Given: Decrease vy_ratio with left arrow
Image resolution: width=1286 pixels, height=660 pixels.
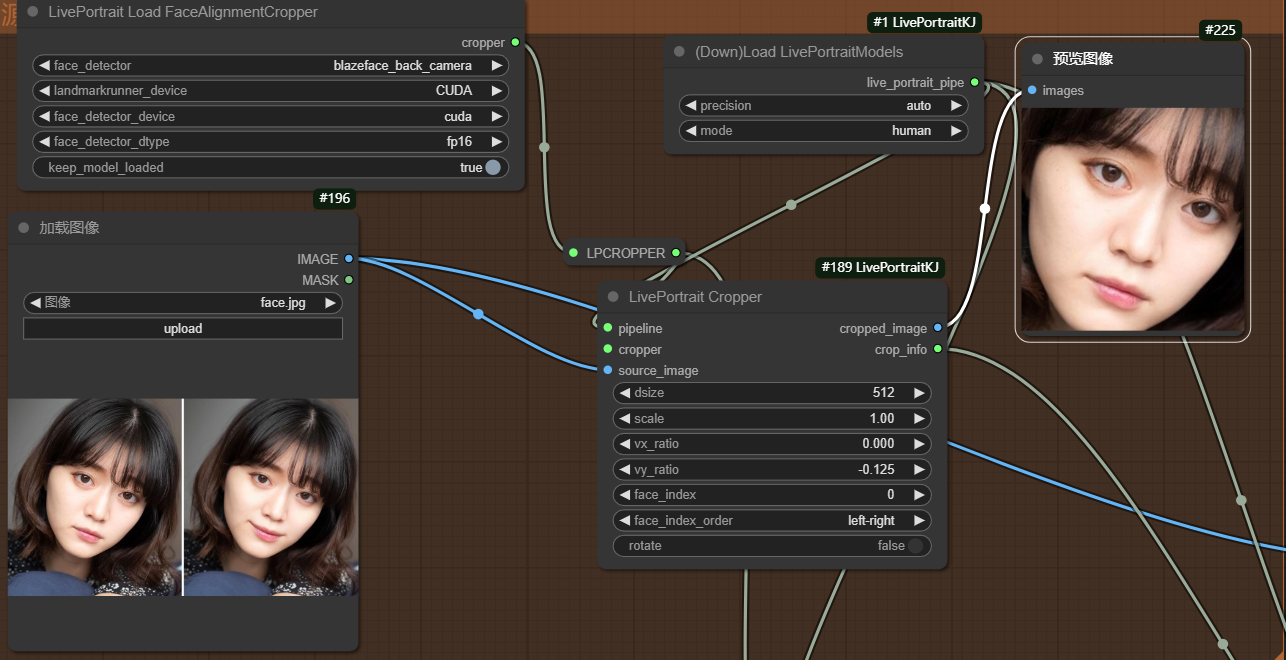Looking at the screenshot, I should [625, 470].
